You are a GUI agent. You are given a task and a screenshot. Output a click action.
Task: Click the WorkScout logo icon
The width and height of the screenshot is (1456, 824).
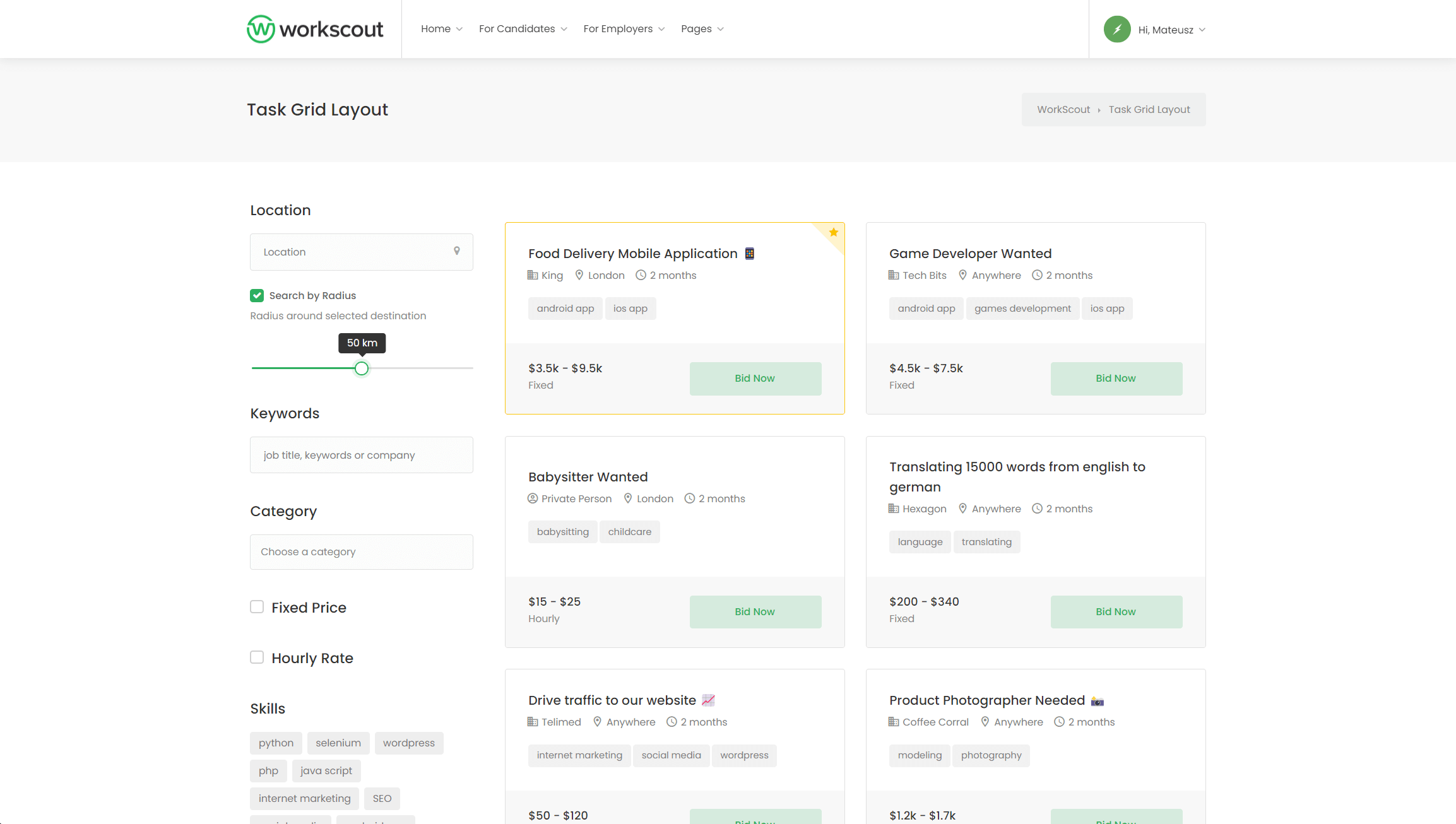click(260, 29)
